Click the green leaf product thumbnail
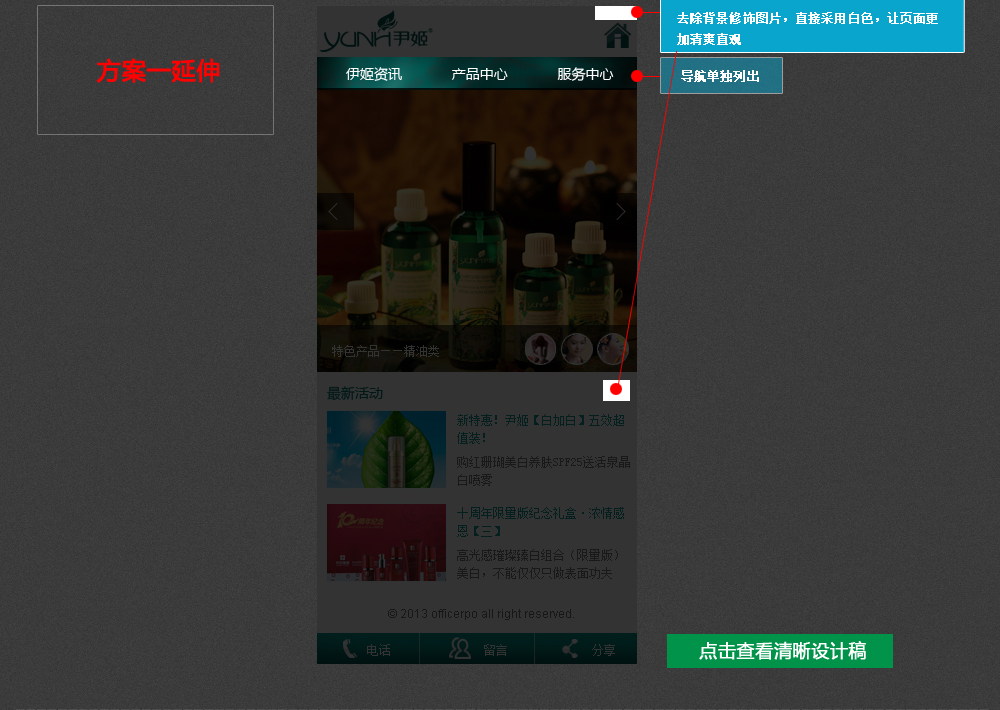The image size is (1000, 710). pyautogui.click(x=386, y=449)
